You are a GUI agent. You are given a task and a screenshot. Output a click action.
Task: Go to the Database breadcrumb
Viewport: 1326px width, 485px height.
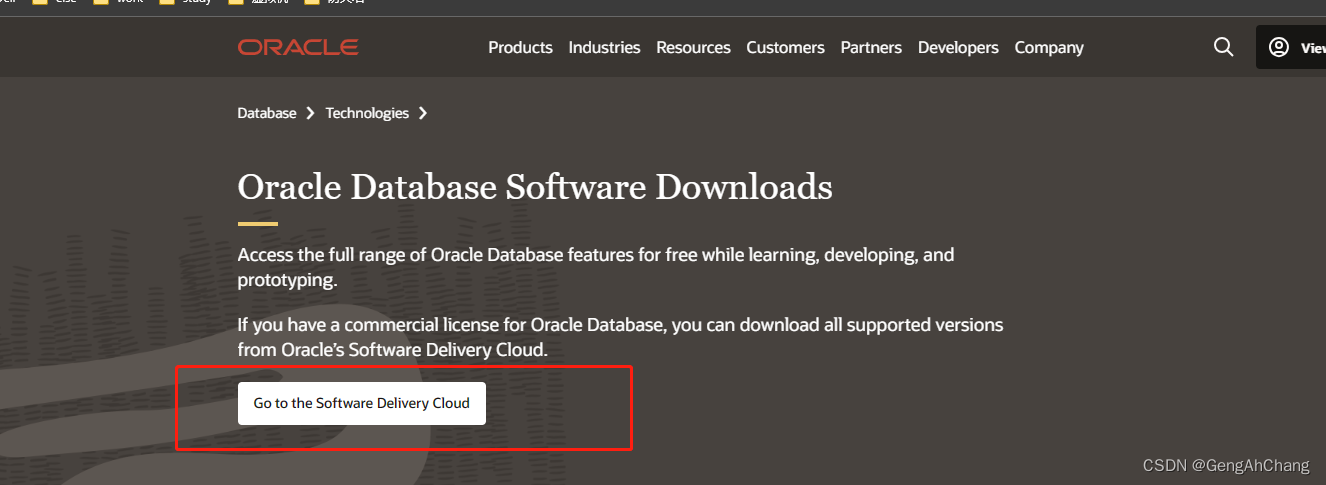tap(267, 113)
